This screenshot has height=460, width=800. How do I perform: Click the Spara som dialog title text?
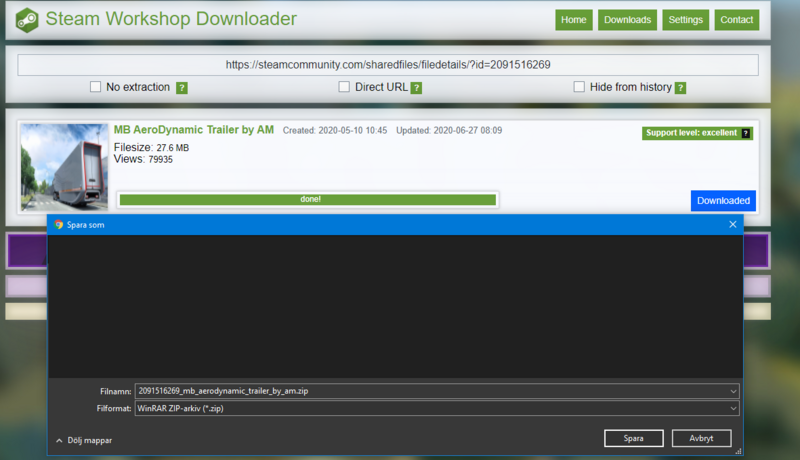pos(86,225)
